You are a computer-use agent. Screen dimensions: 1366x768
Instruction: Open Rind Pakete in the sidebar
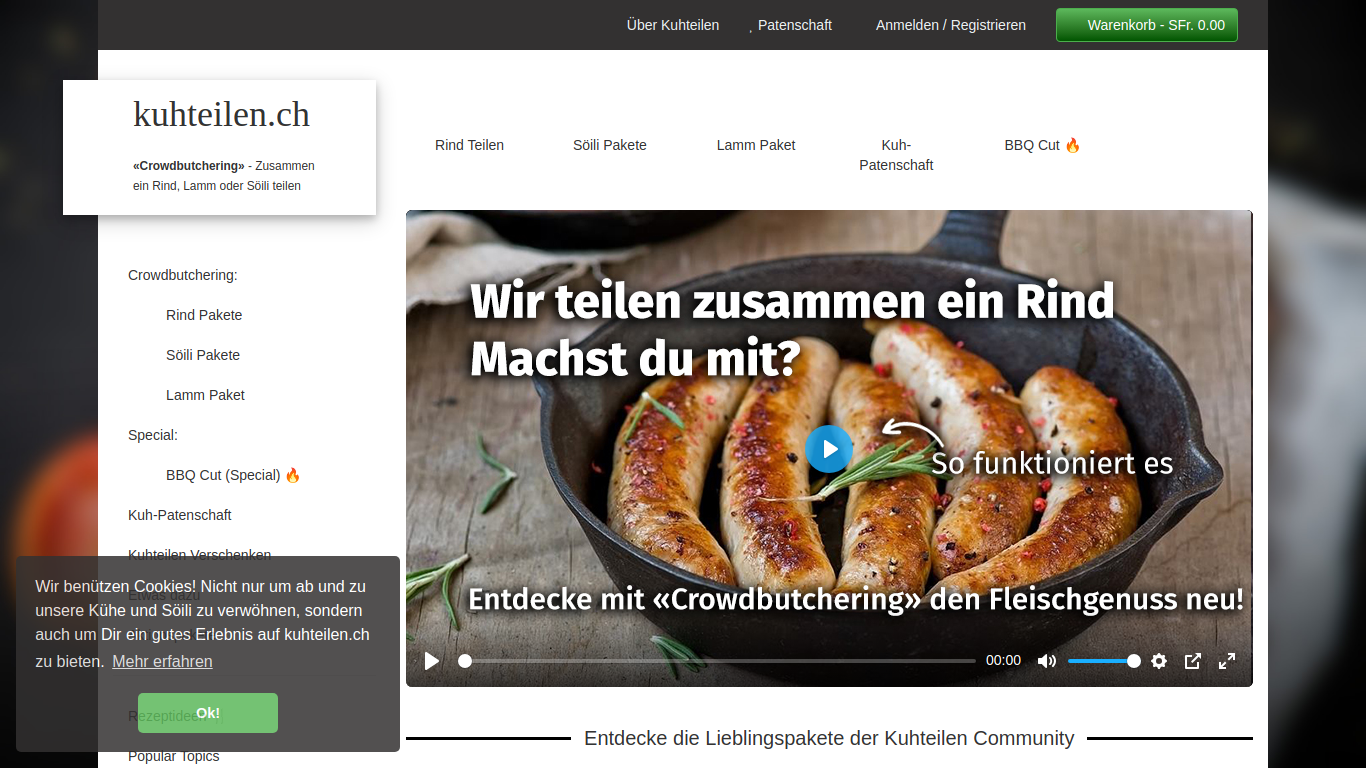tap(204, 315)
